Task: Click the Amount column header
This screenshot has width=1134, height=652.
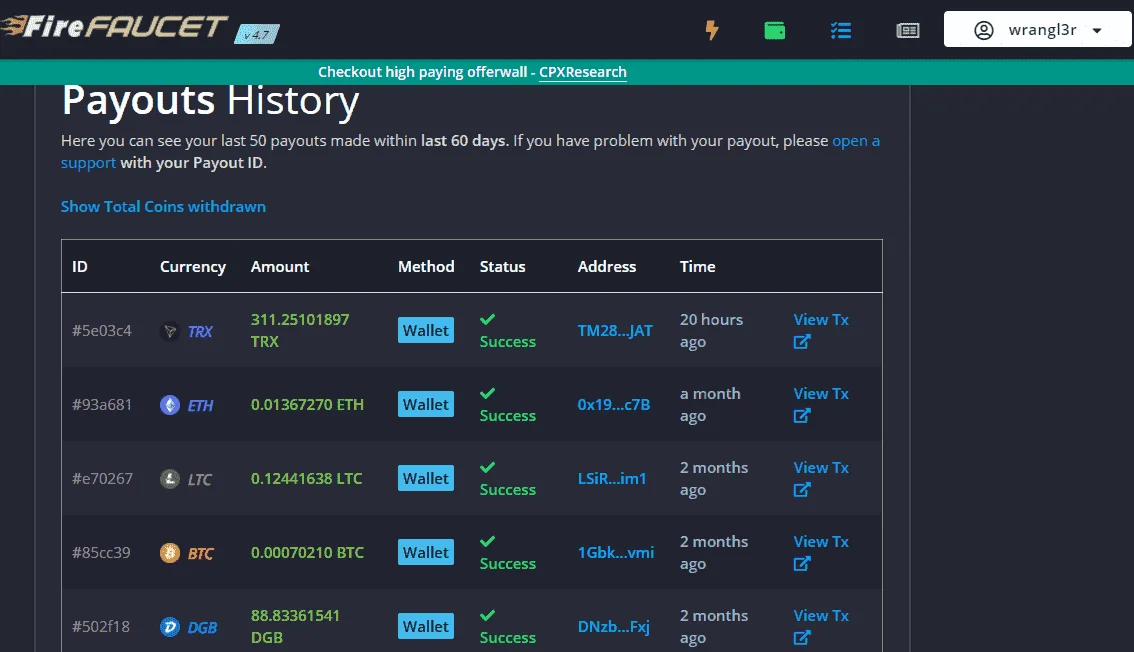Action: tap(280, 267)
